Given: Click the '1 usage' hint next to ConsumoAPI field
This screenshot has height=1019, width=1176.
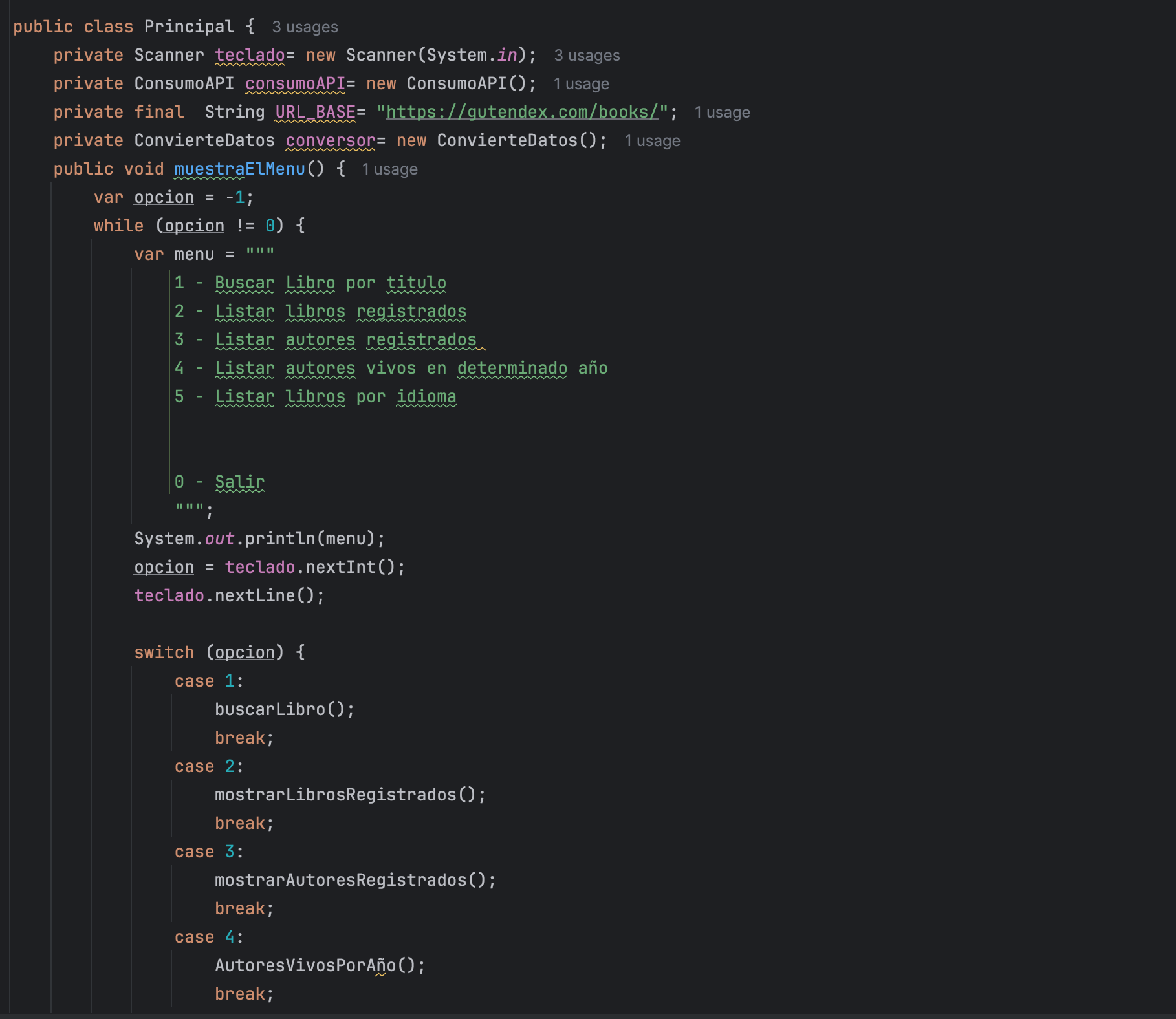Looking at the screenshot, I should click(x=581, y=84).
